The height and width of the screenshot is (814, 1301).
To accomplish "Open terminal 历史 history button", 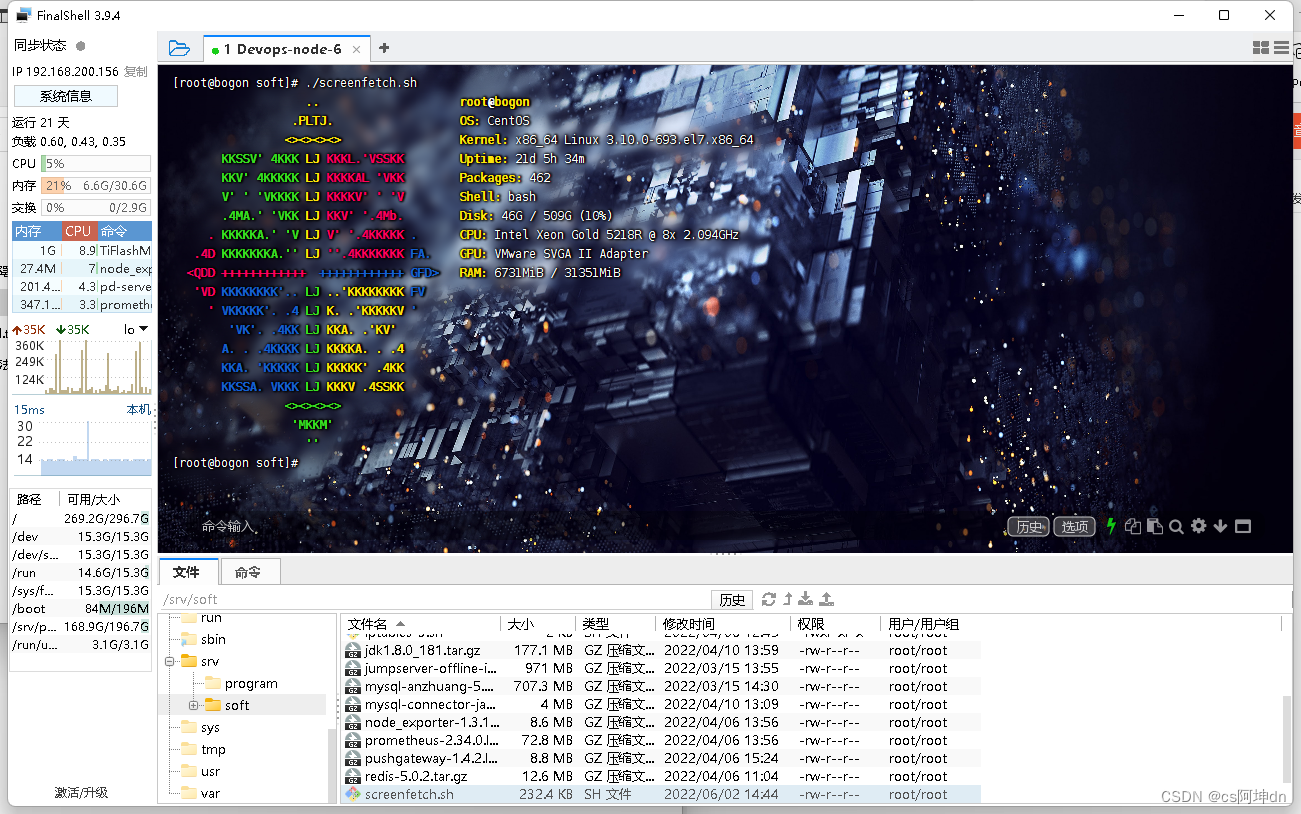I will point(1029,527).
